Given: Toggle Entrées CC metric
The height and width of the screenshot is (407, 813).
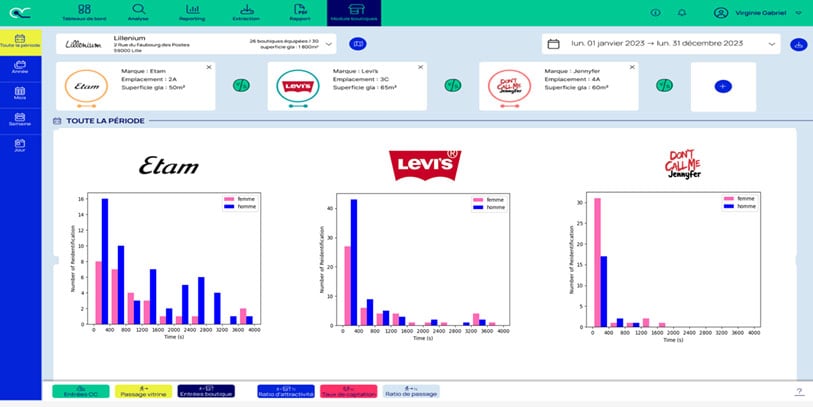Looking at the screenshot, I should pos(81,391).
